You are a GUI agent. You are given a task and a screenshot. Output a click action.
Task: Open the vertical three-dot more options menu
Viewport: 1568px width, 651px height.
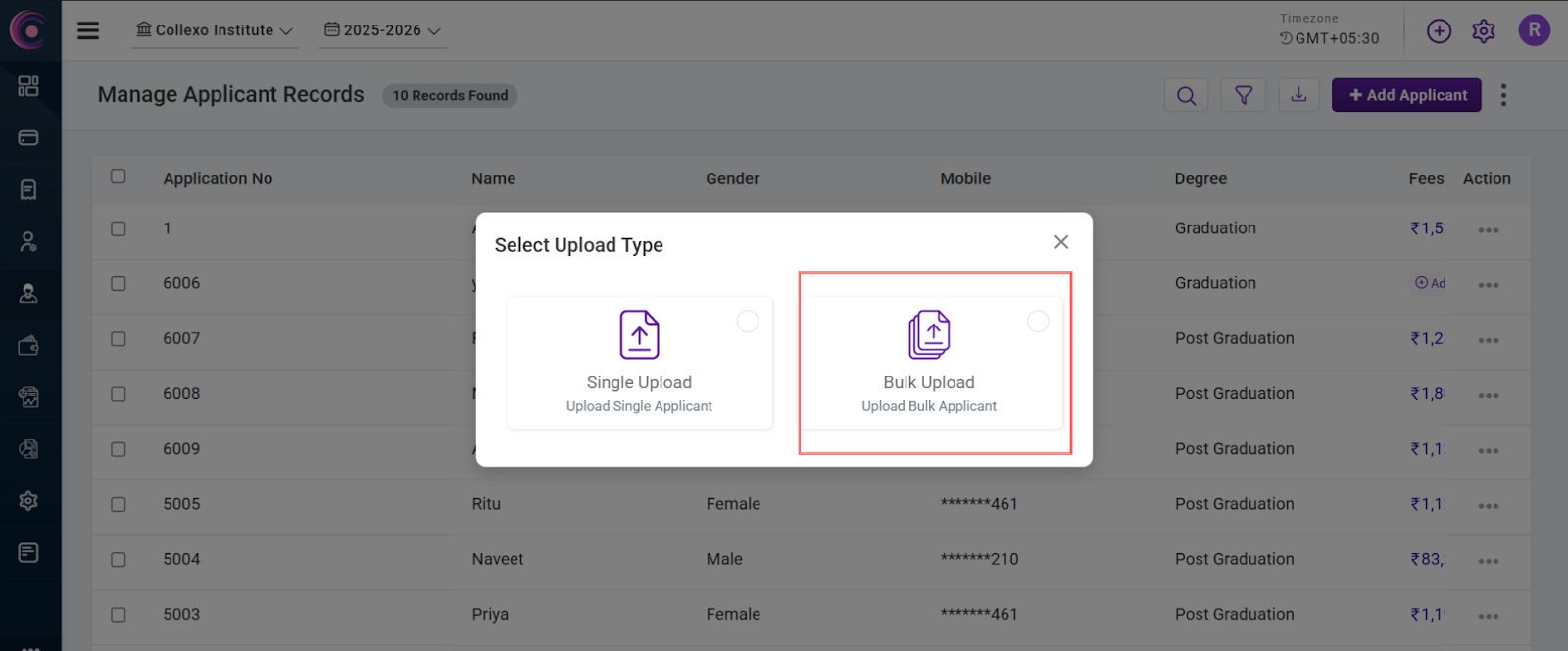(1503, 95)
